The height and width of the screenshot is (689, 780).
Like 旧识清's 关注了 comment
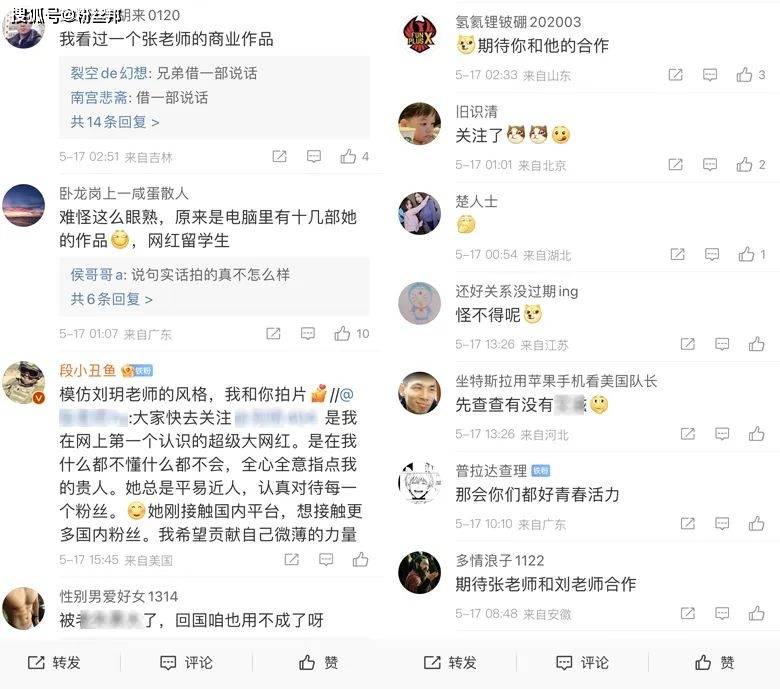[744, 165]
